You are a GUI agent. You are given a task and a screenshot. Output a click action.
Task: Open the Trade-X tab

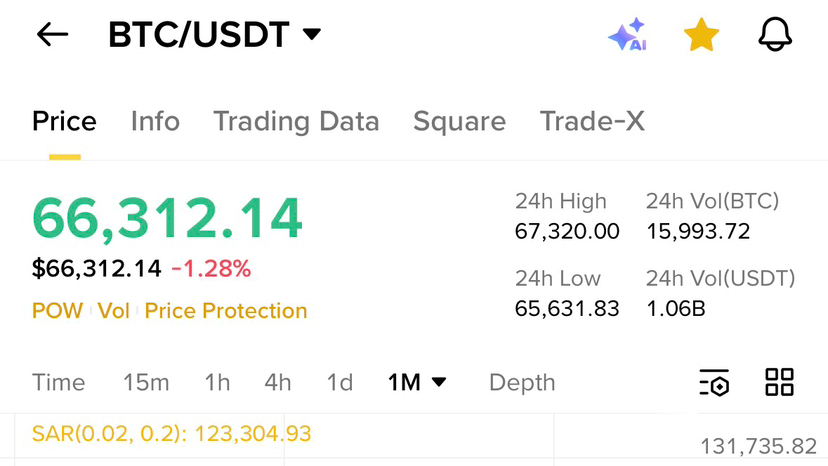[x=592, y=122]
